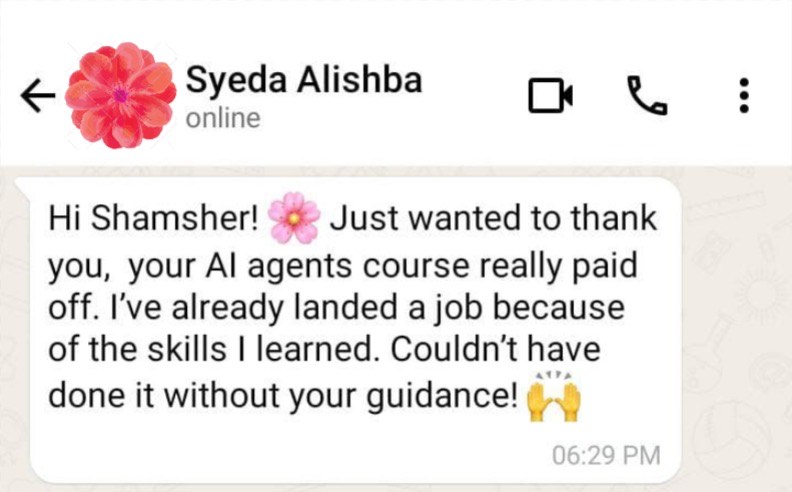Click the pink blossom emoji in message
This screenshot has height=492, width=792.
tap(294, 218)
